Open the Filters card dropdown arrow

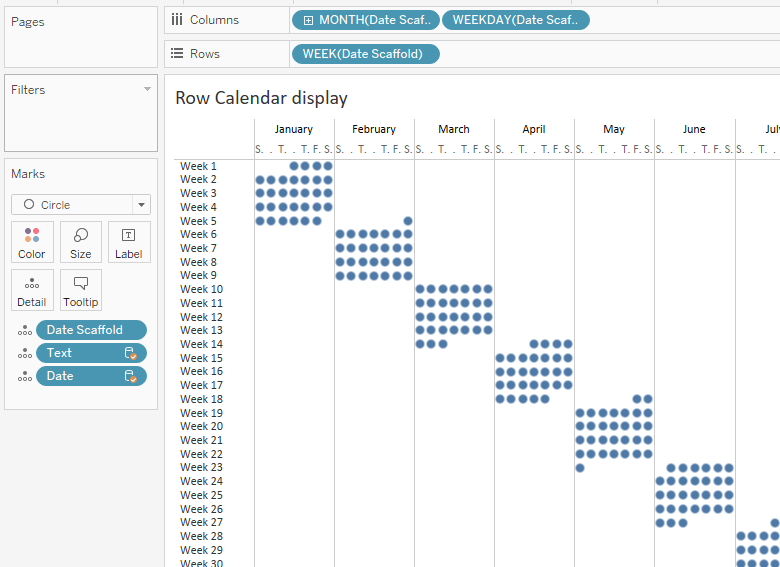point(147,89)
